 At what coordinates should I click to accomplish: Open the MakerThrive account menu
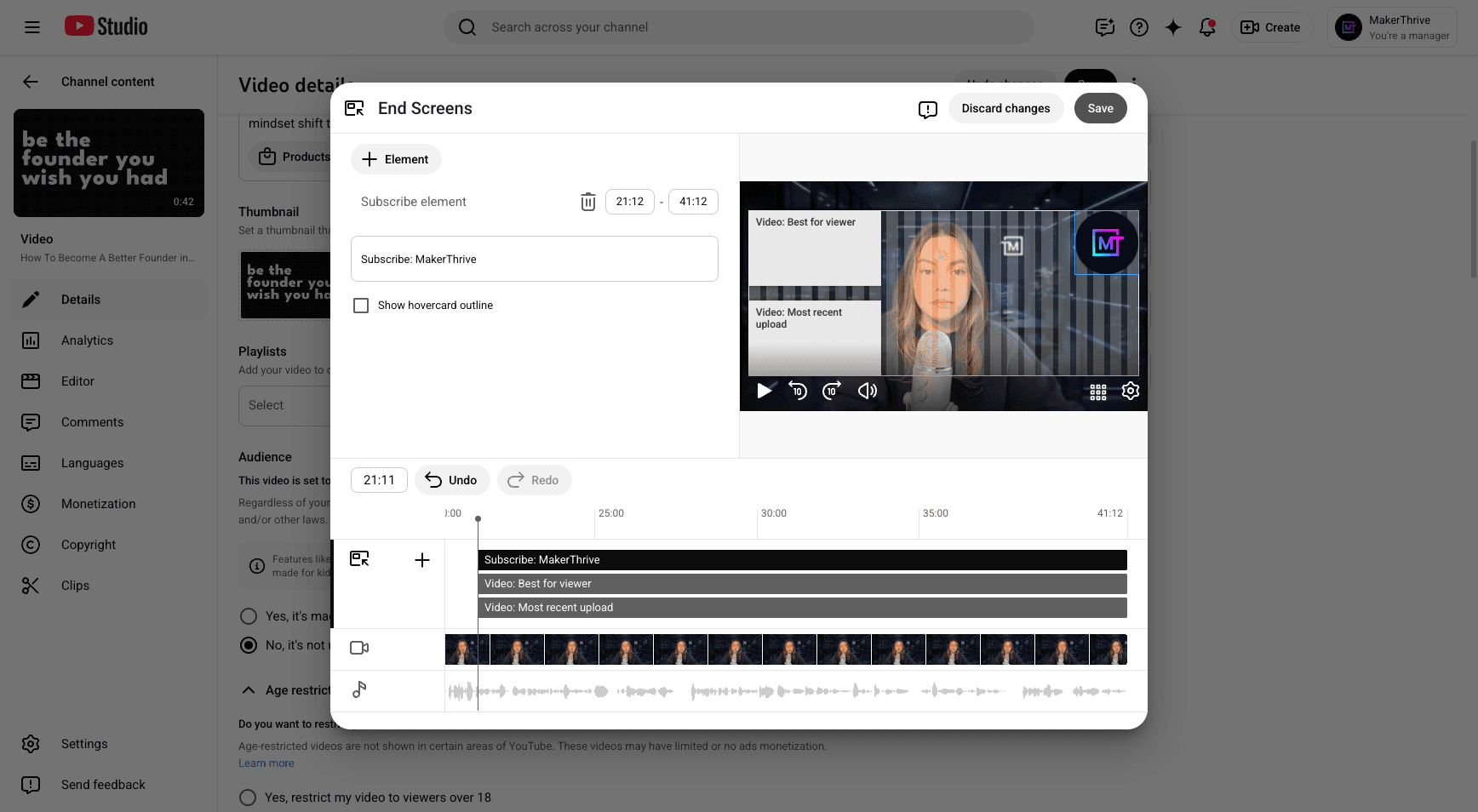pyautogui.click(x=1392, y=27)
